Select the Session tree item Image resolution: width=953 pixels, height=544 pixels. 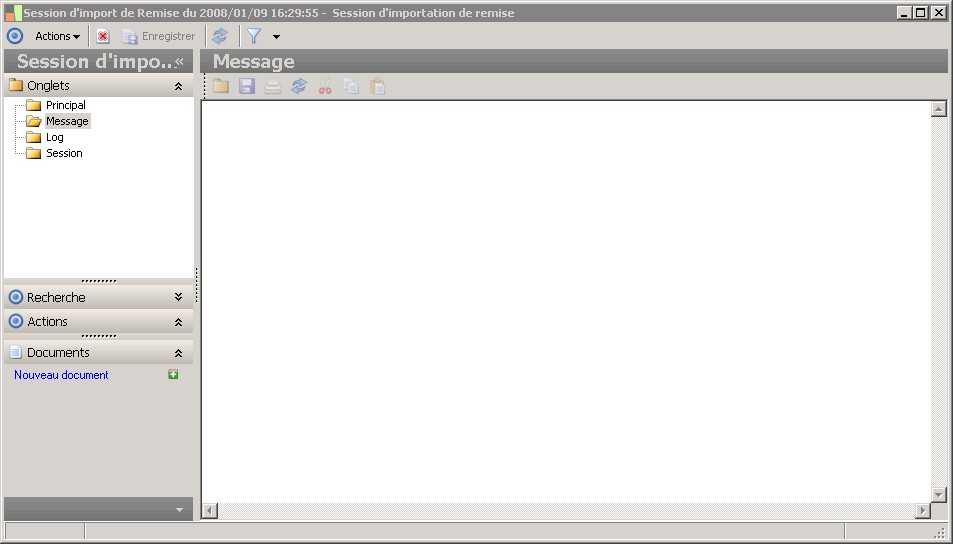pyautogui.click(x=64, y=153)
